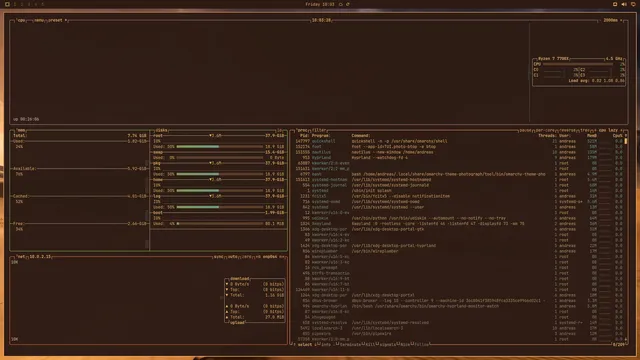
Task: Select the localsearch-3 process row
Action: 458,328
